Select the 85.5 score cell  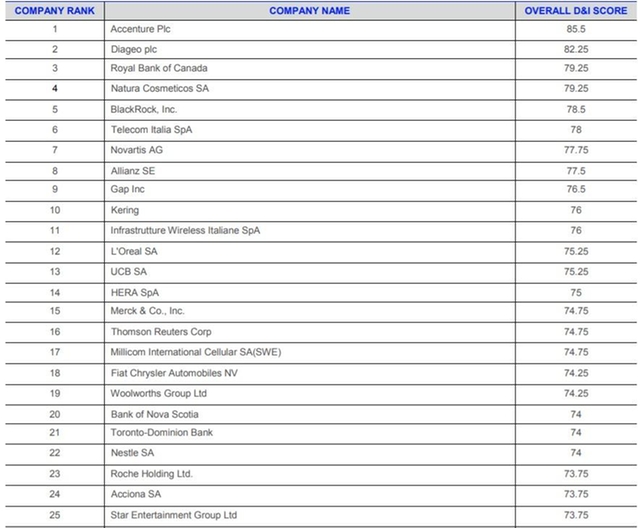click(x=575, y=29)
